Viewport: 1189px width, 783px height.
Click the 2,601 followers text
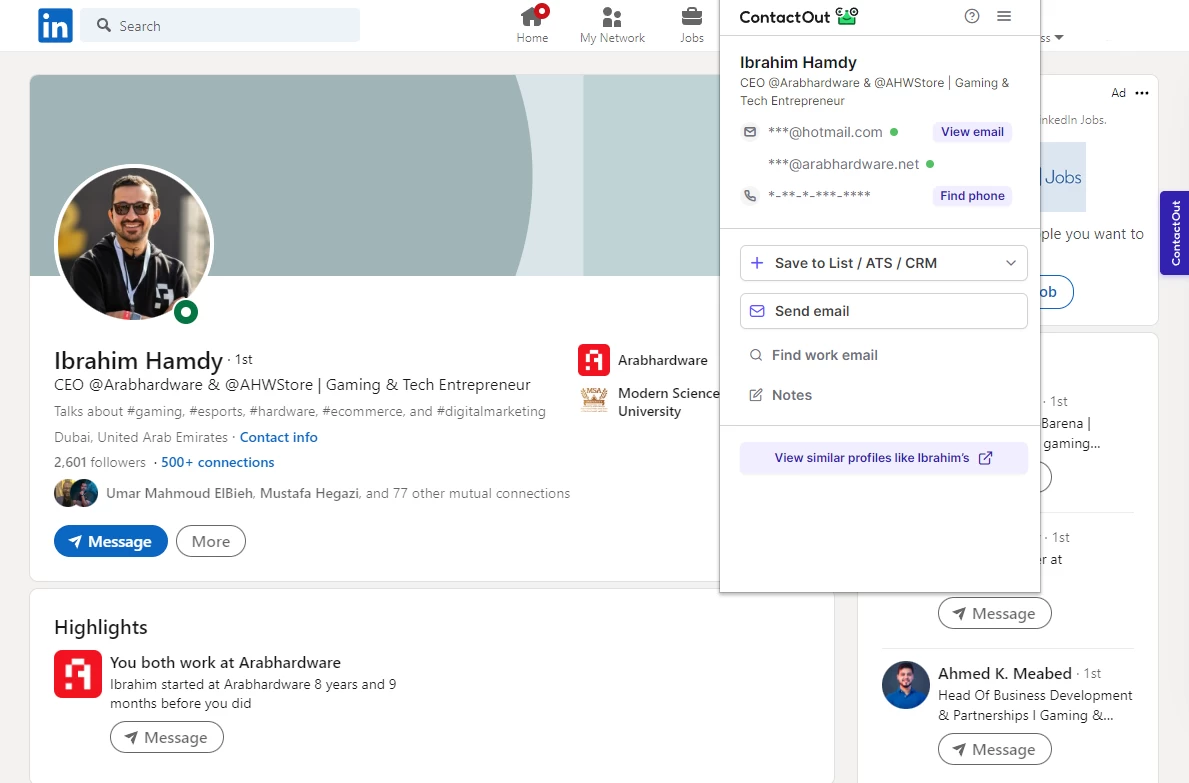pyautogui.click(x=99, y=462)
